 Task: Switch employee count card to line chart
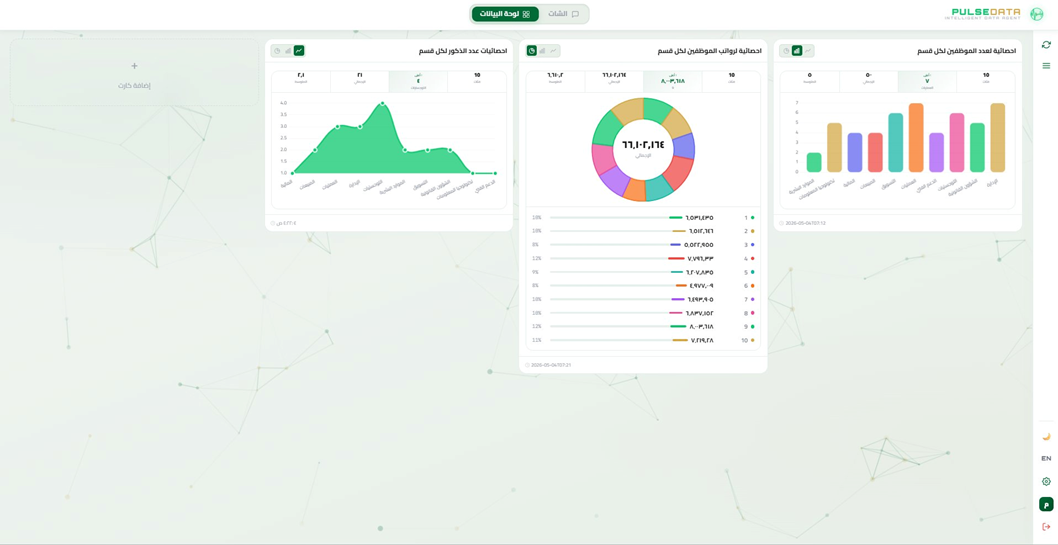pos(808,51)
